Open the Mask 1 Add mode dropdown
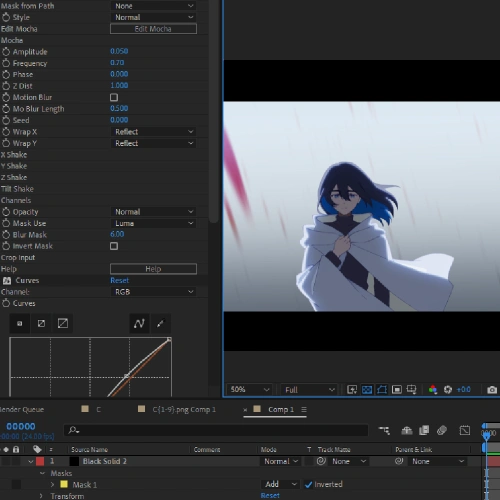 (x=280, y=484)
